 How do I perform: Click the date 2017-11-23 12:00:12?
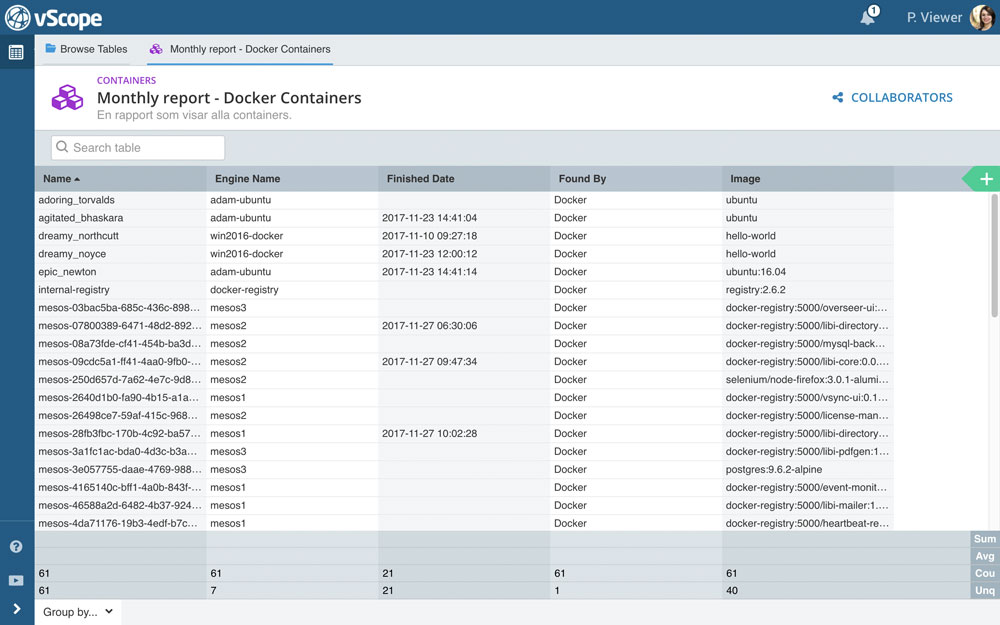429,253
